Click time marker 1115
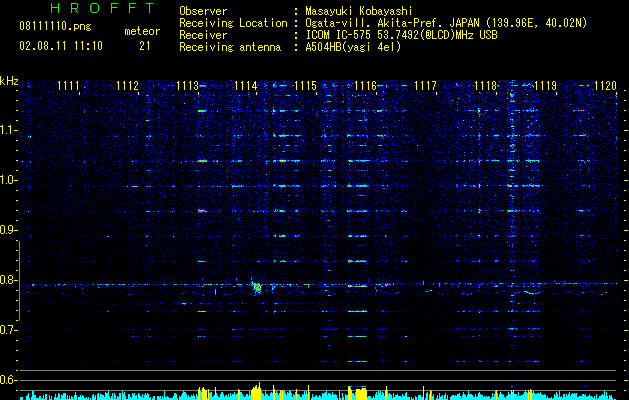 click(x=306, y=86)
